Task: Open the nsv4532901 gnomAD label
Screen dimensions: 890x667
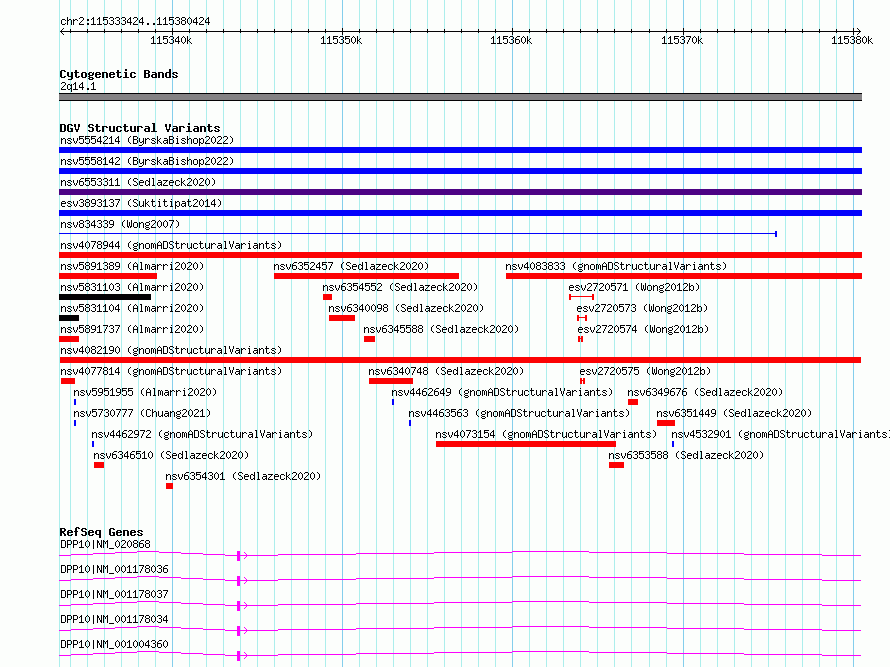Action: tap(780, 434)
